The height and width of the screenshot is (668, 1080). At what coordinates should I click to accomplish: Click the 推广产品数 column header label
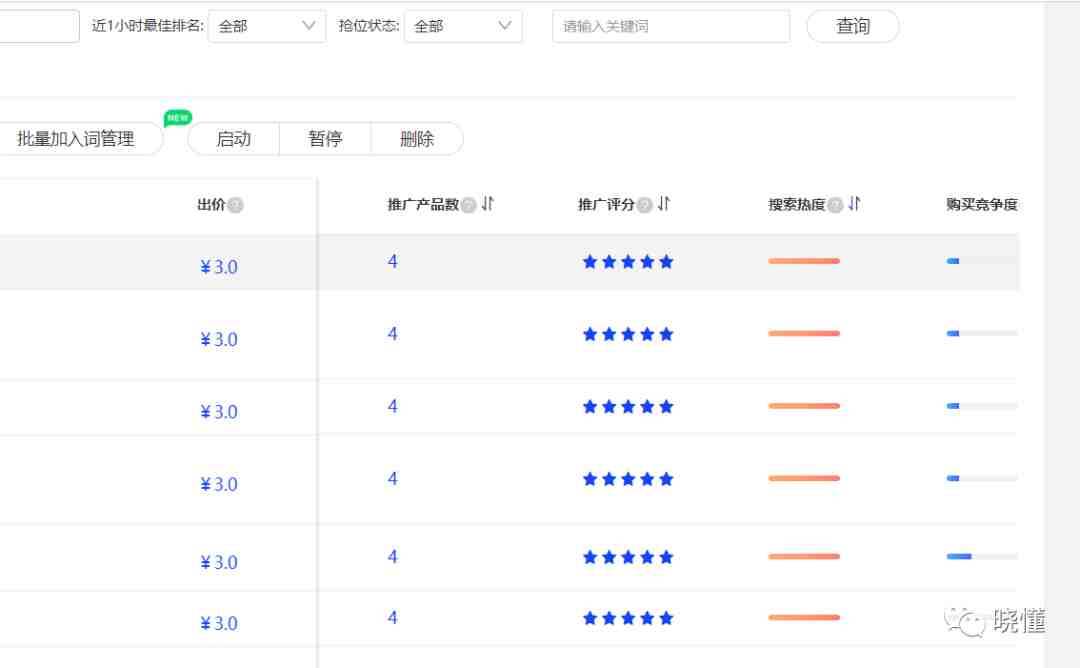tap(423, 205)
